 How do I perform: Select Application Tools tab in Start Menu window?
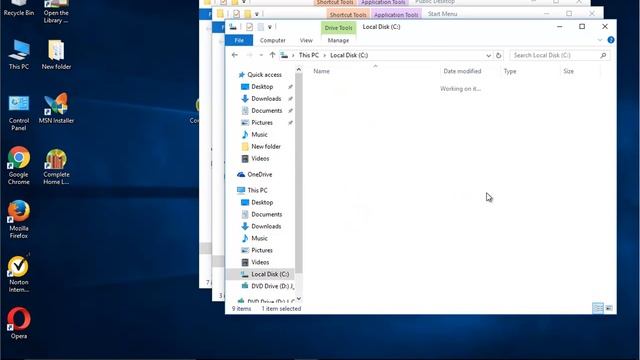[x=396, y=15]
